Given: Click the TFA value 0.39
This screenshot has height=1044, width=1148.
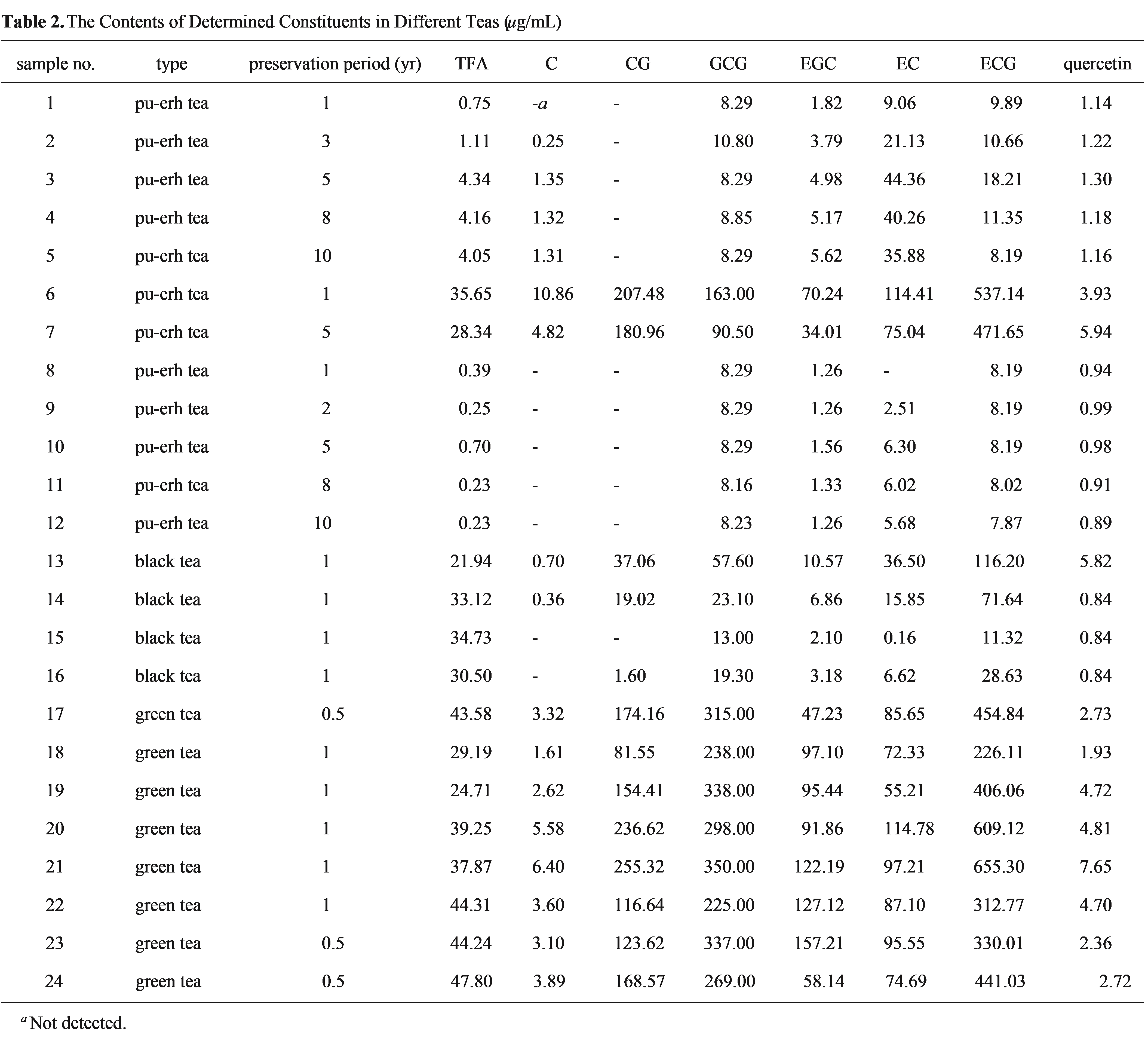Looking at the screenshot, I should 474,370.
